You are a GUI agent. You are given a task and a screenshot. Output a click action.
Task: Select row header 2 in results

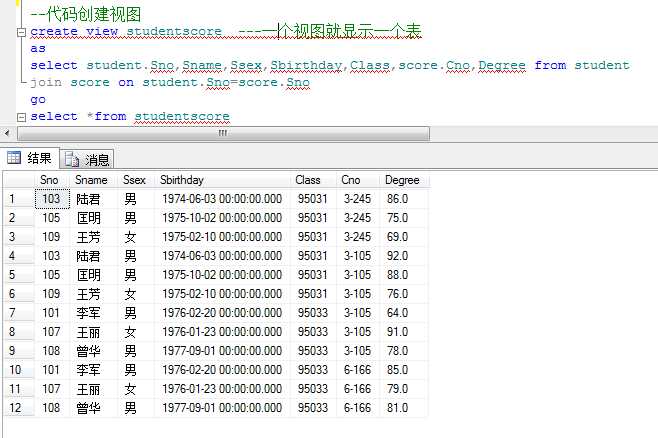[19, 218]
